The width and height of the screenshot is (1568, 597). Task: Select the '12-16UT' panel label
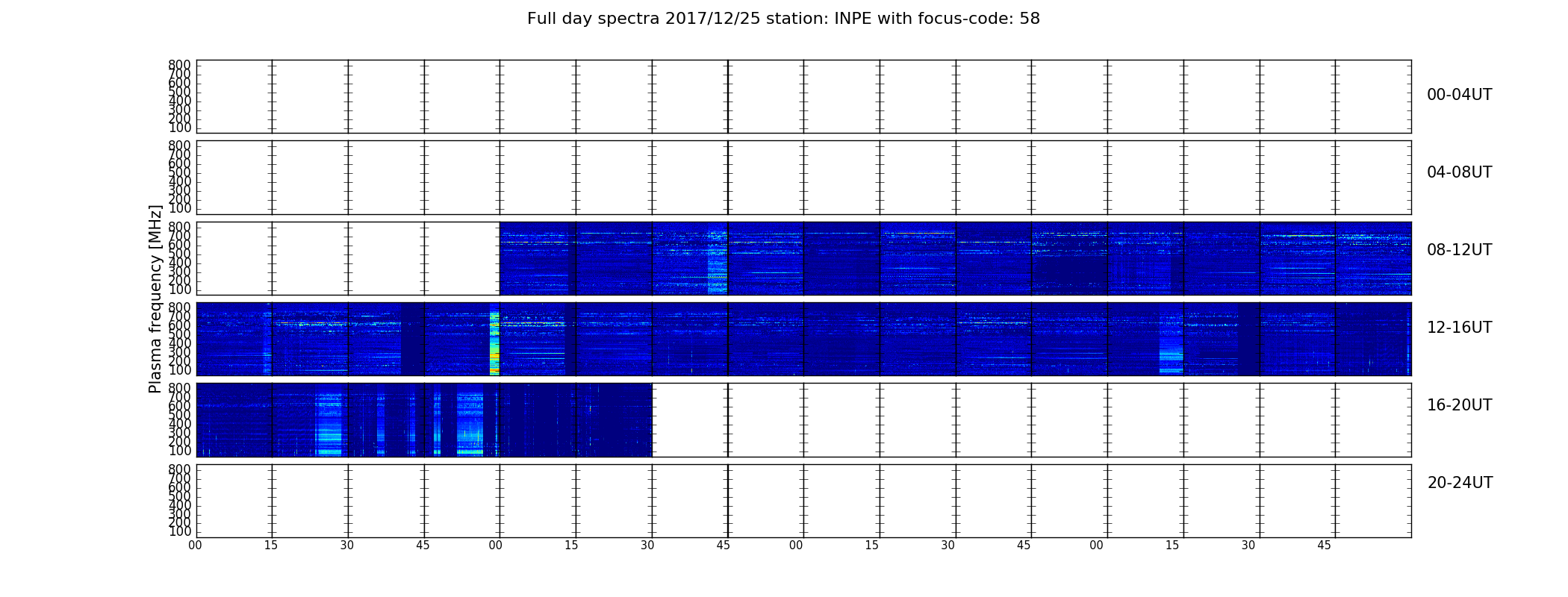coord(1459,328)
